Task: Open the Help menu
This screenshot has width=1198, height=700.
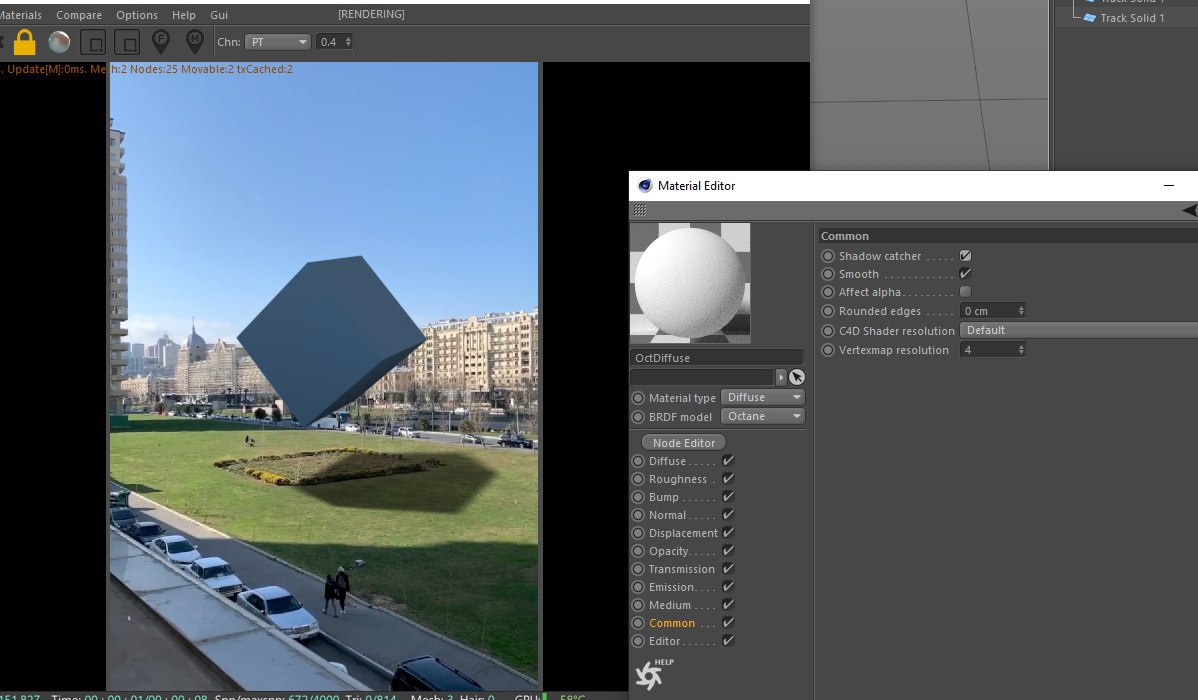Action: 183,15
